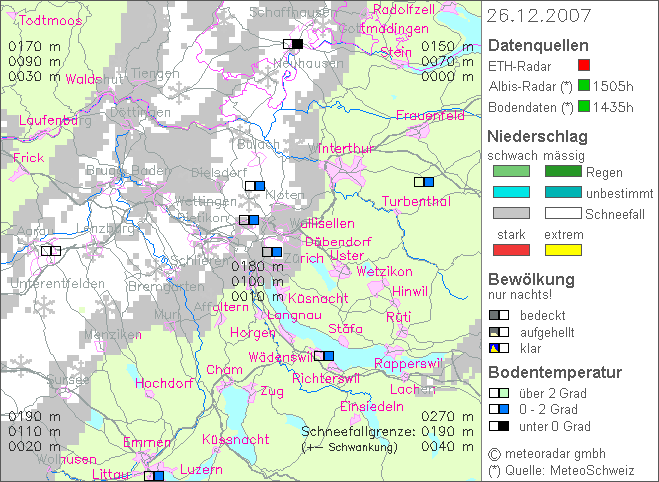Image resolution: width=659 pixels, height=482 pixels.
Task: Click the aufgehellt cloud cover legend icon
Action: click(x=499, y=332)
